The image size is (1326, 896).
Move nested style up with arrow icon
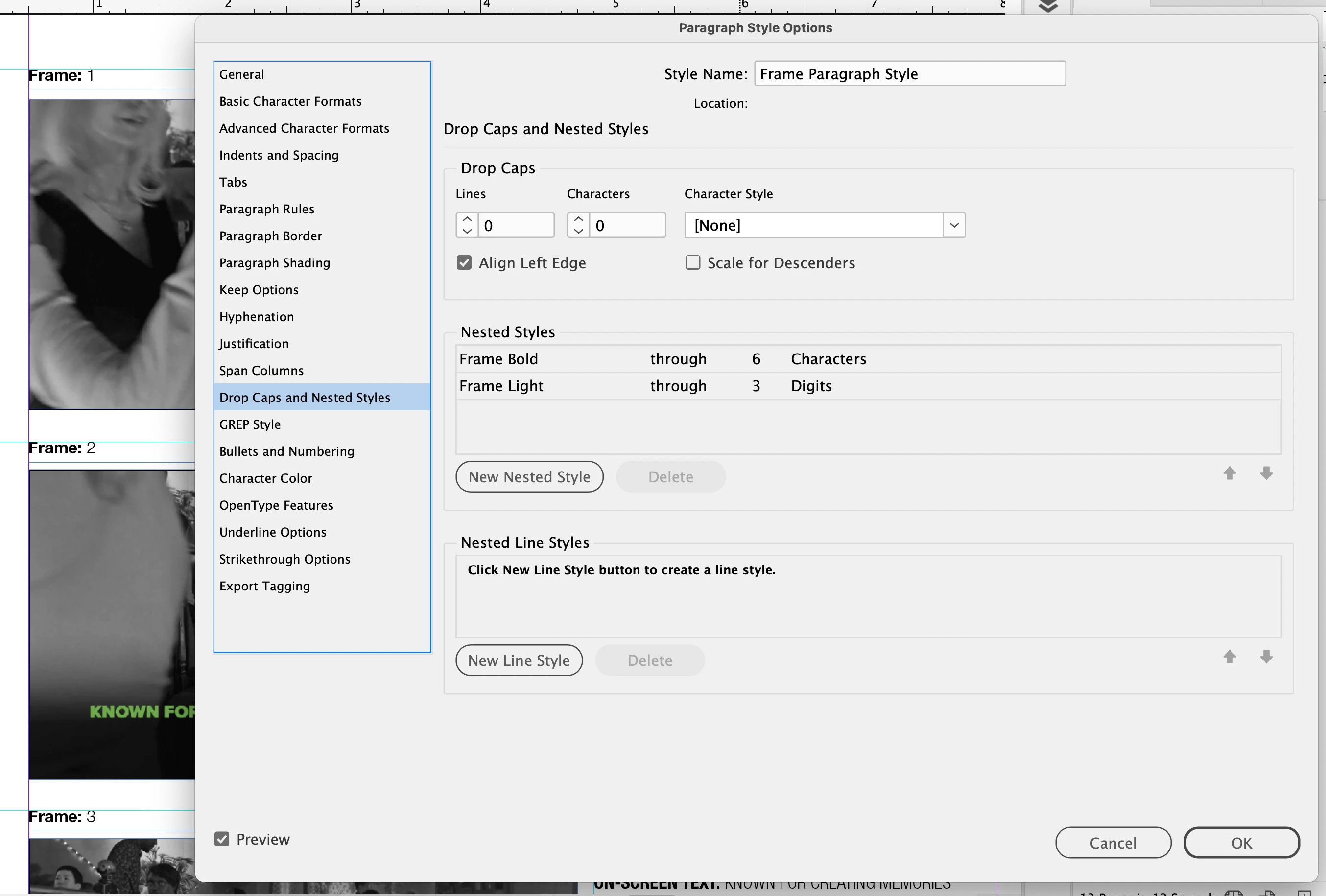(x=1229, y=473)
